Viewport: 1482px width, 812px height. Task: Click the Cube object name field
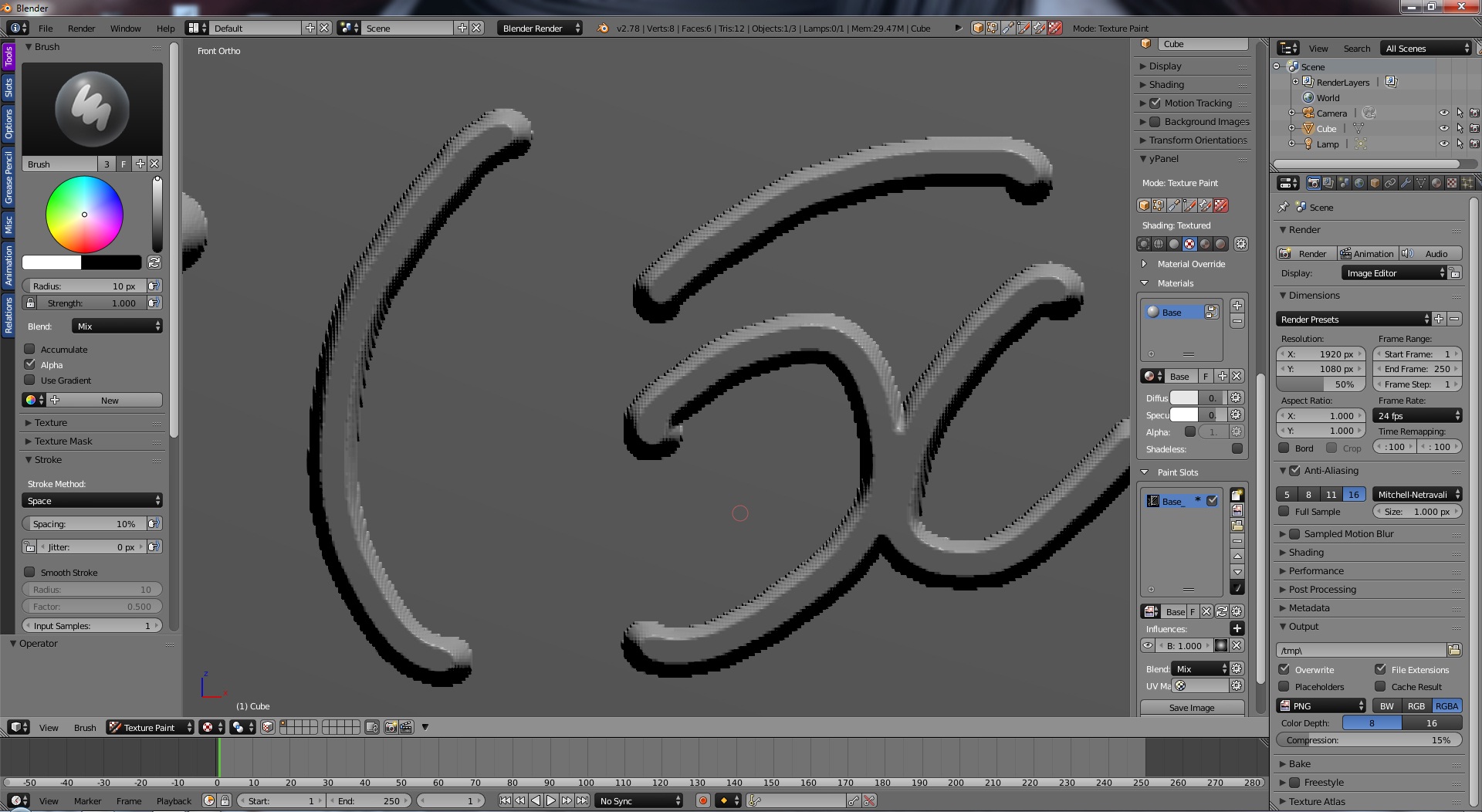[x=1203, y=44]
